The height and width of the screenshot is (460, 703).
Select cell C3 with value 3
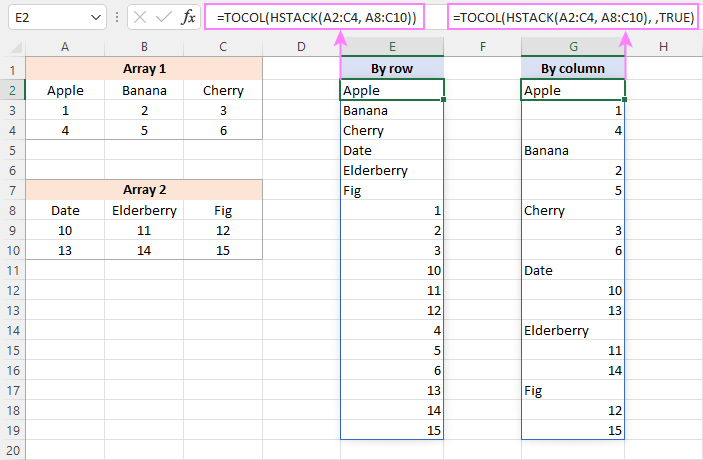pyautogui.click(x=223, y=110)
